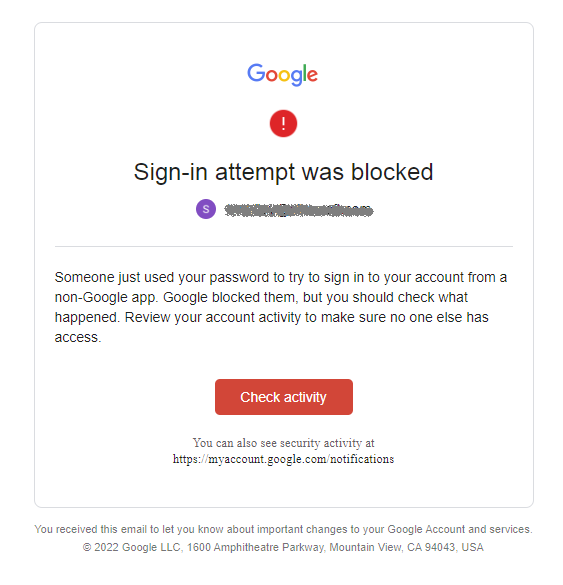
Task: Click "You can also see security activity at" text
Action: (283, 443)
